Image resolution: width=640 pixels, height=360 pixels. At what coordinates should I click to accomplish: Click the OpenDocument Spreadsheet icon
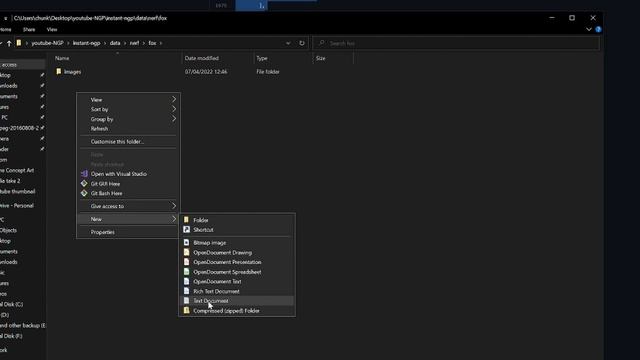187,272
